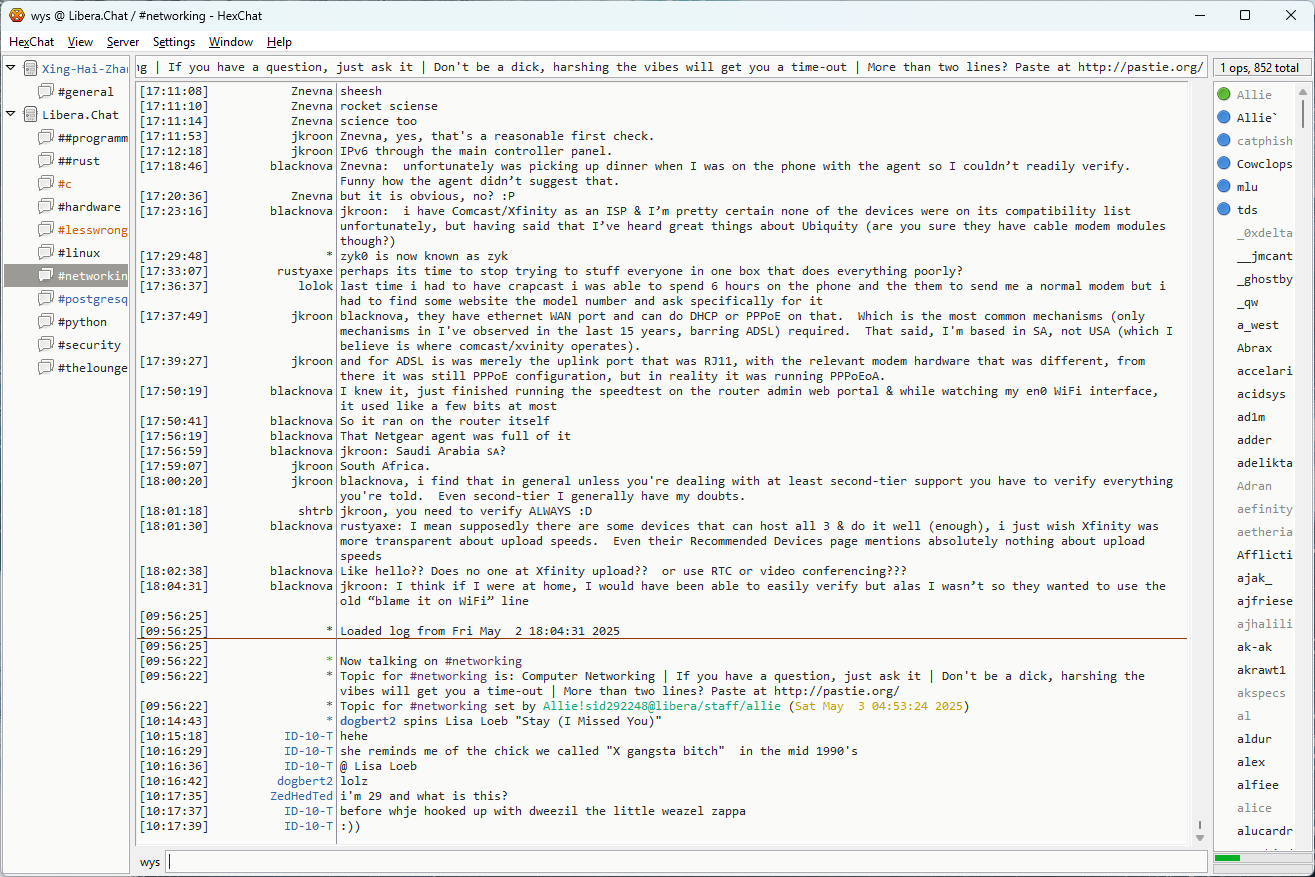Open the pastie.org link in topic bar

[x=1140, y=68]
